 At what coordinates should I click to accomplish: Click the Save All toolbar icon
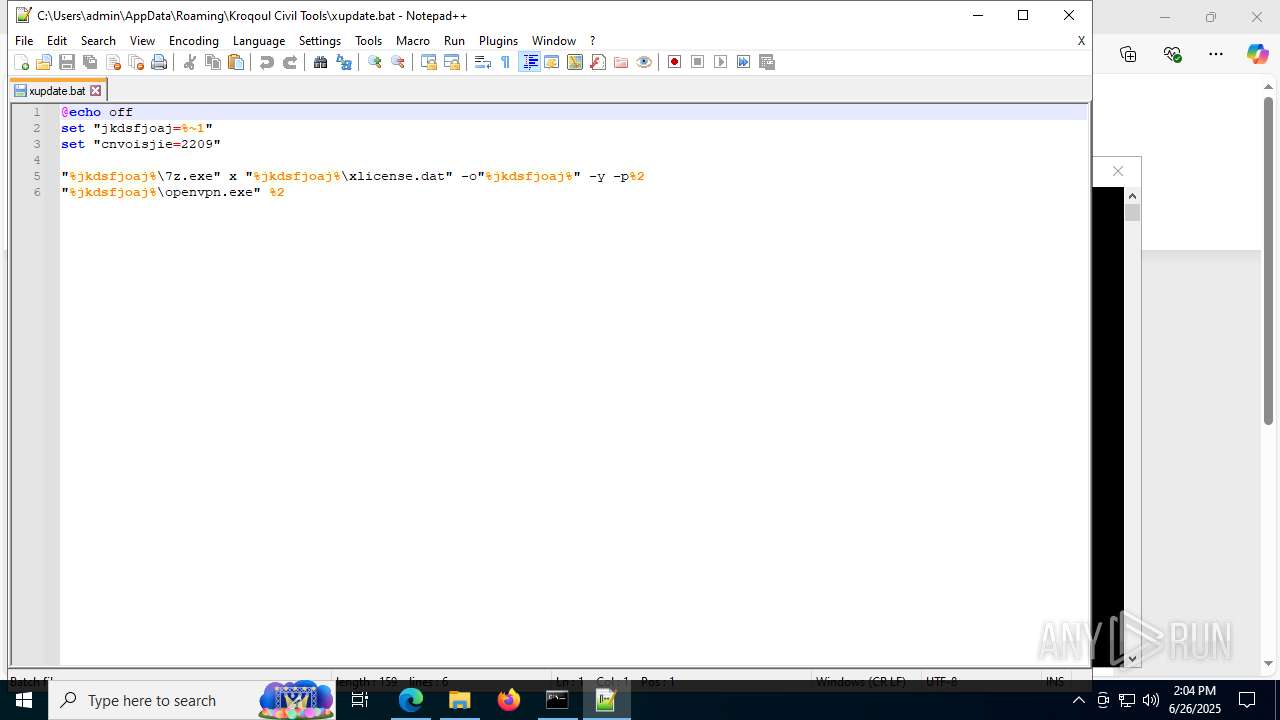tap(90, 62)
